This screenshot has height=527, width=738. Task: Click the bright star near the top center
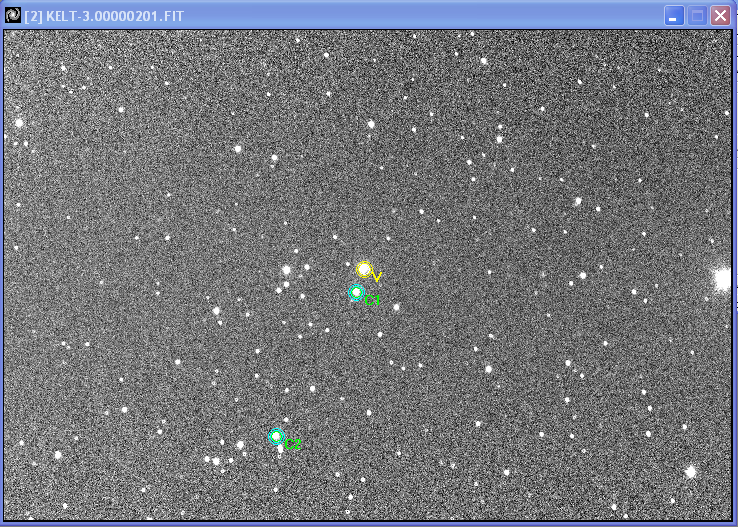483,61
